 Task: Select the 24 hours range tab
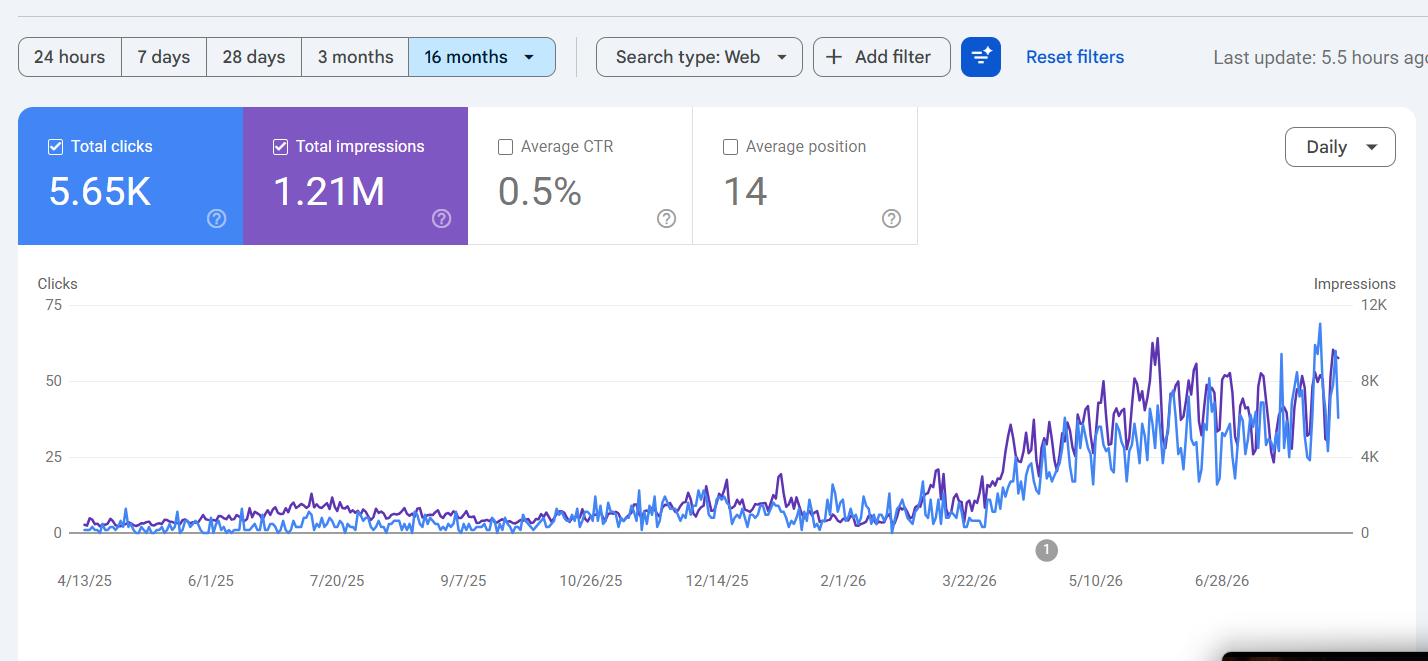click(70, 57)
